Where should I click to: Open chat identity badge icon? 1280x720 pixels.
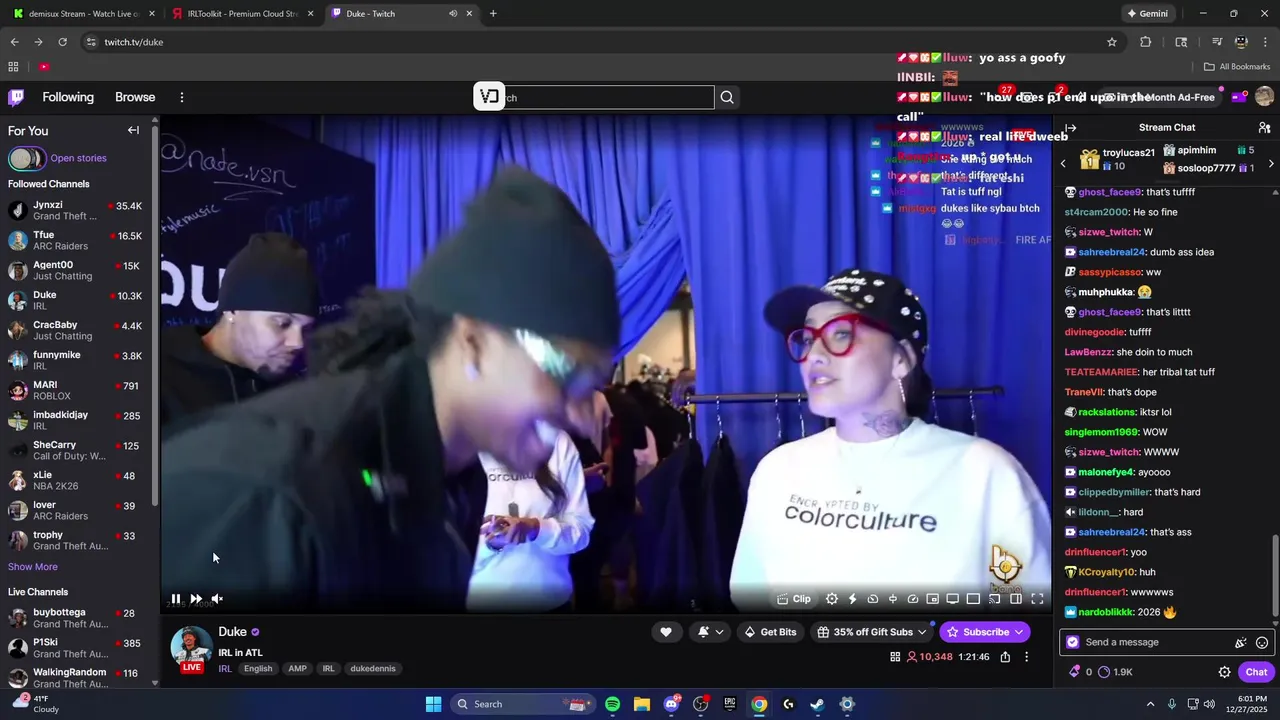[1073, 642]
